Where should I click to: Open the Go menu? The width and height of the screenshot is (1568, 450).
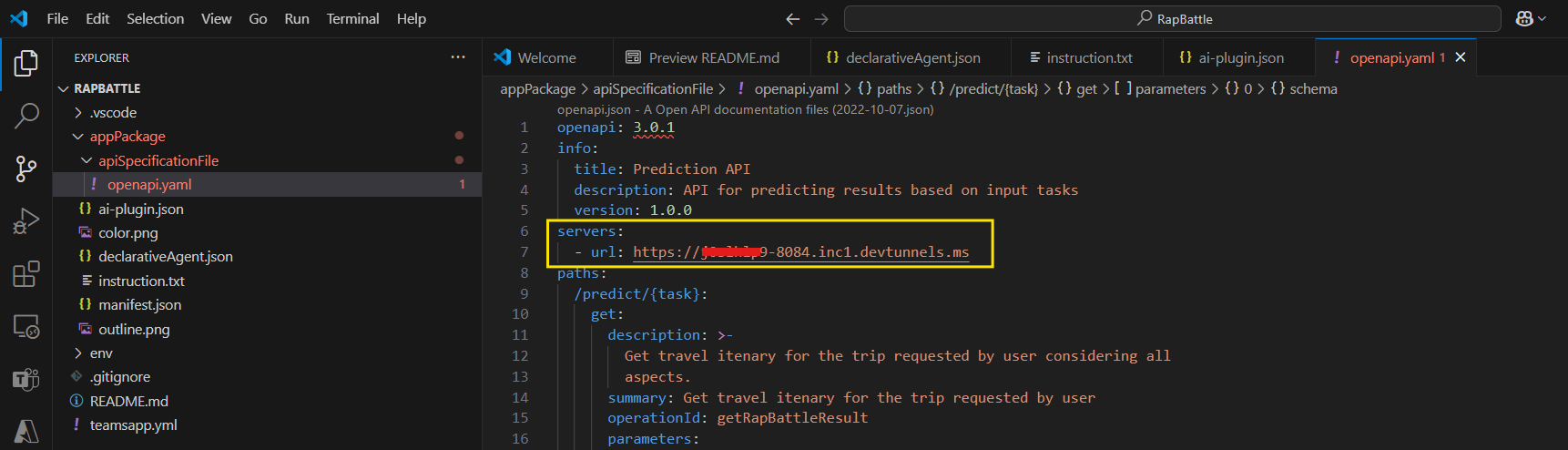tap(258, 18)
